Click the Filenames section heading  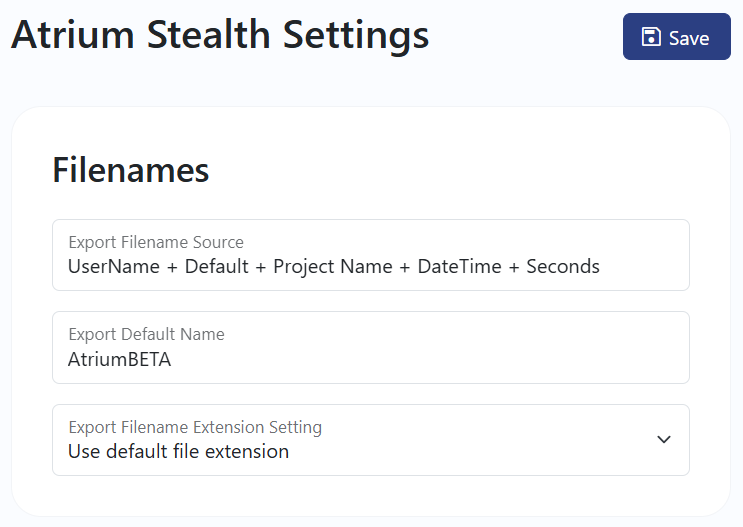(x=130, y=170)
